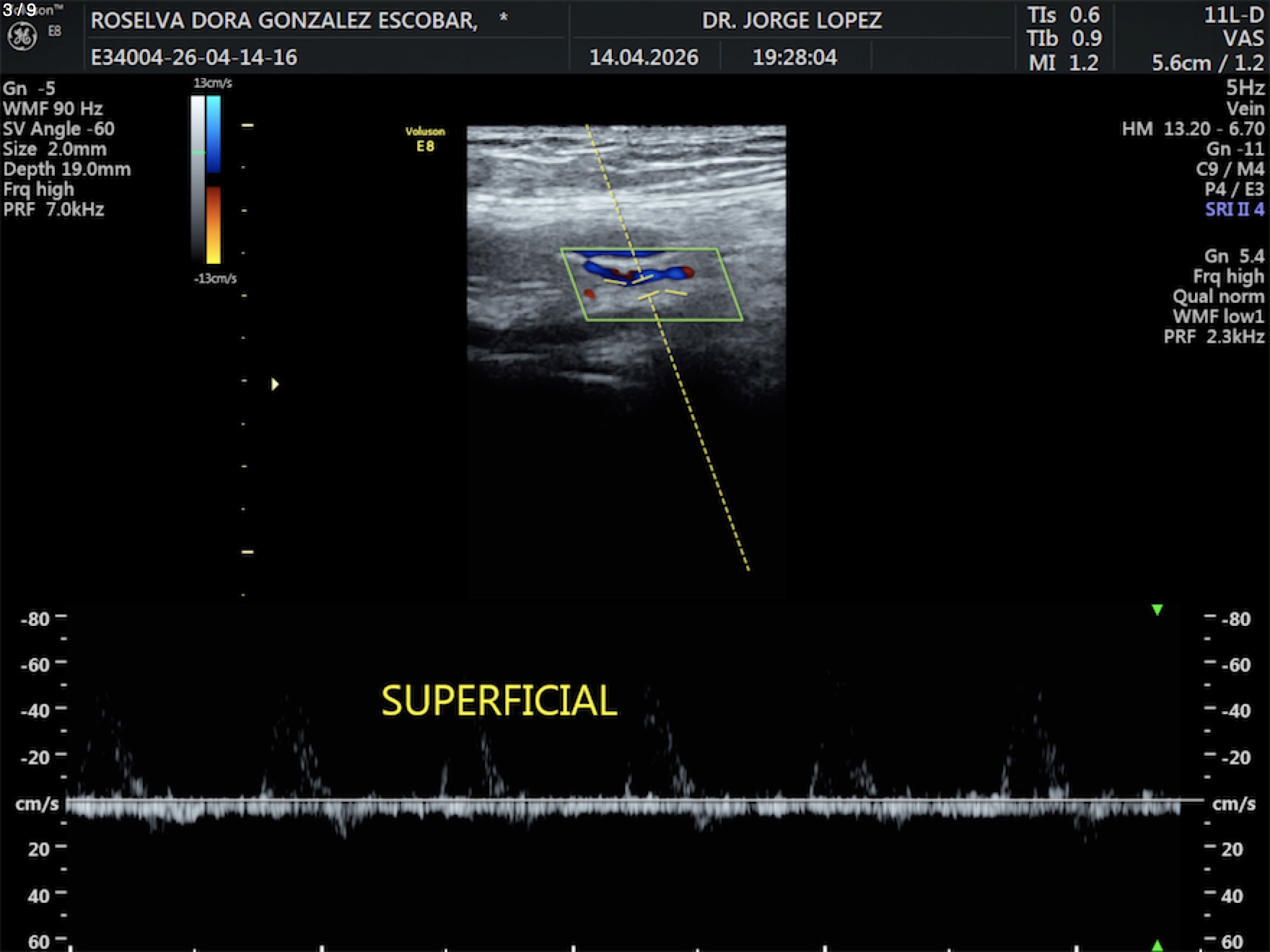Click the green triangle below the spectrum

[1157, 945]
